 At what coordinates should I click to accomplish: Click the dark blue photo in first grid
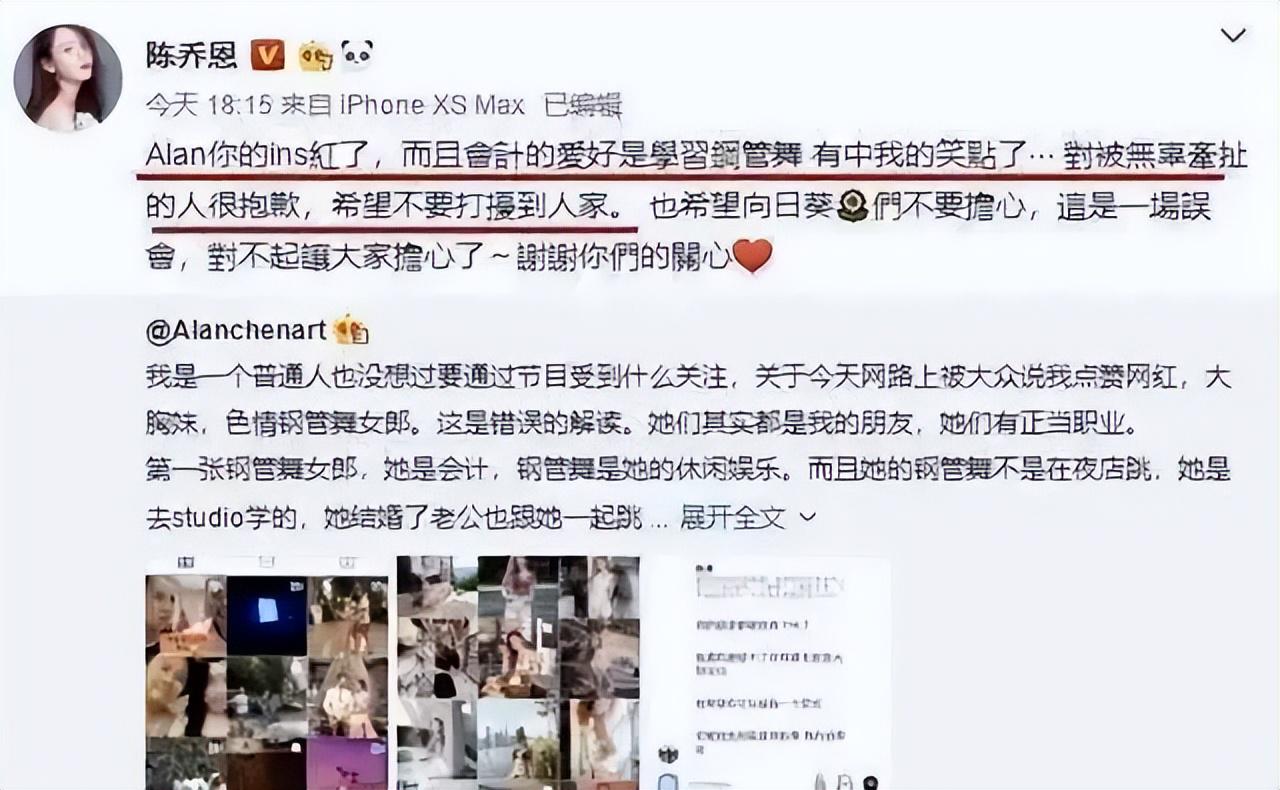pos(266,615)
